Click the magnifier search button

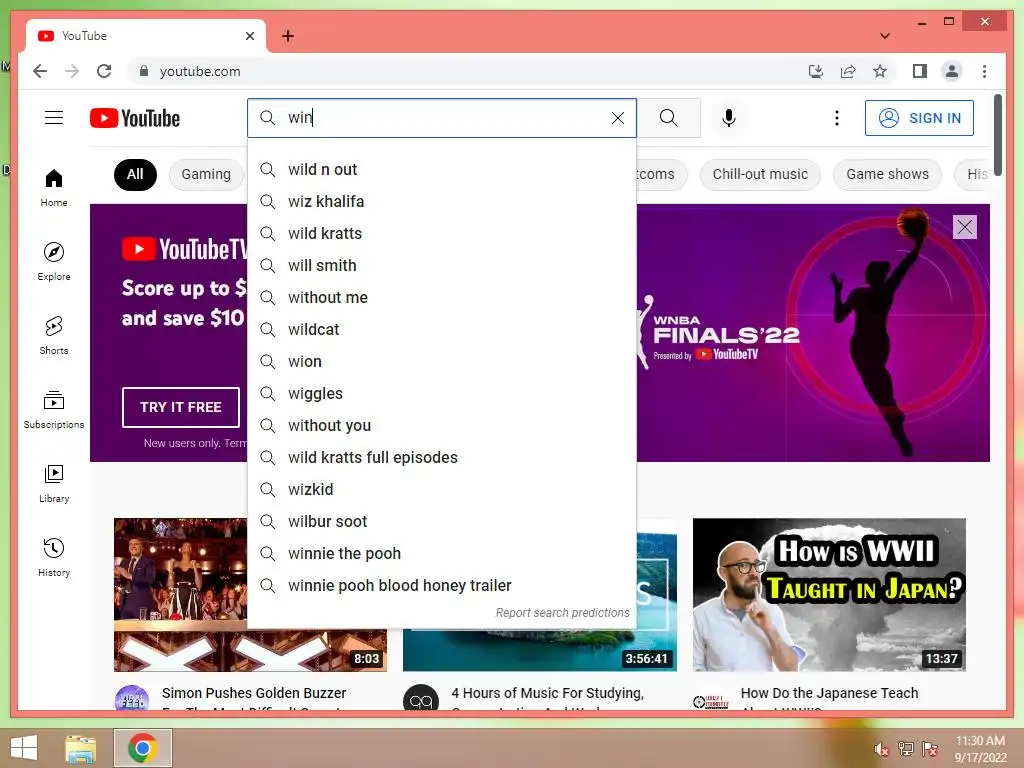668,118
